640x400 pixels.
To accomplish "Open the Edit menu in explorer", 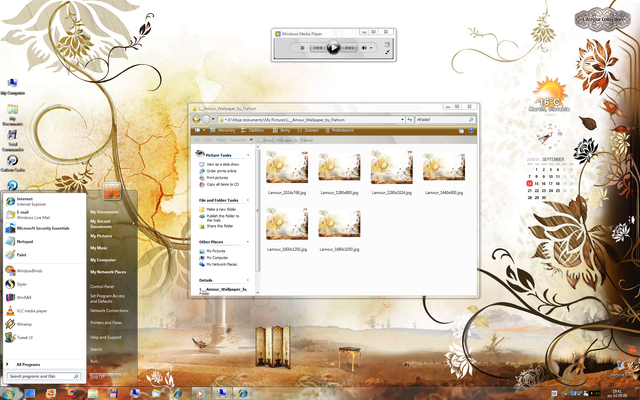I will pos(208,140).
